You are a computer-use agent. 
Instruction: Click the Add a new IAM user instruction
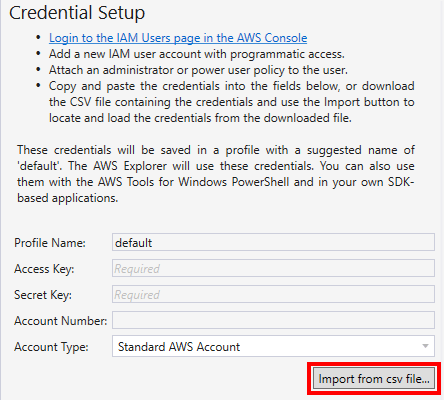point(197,54)
